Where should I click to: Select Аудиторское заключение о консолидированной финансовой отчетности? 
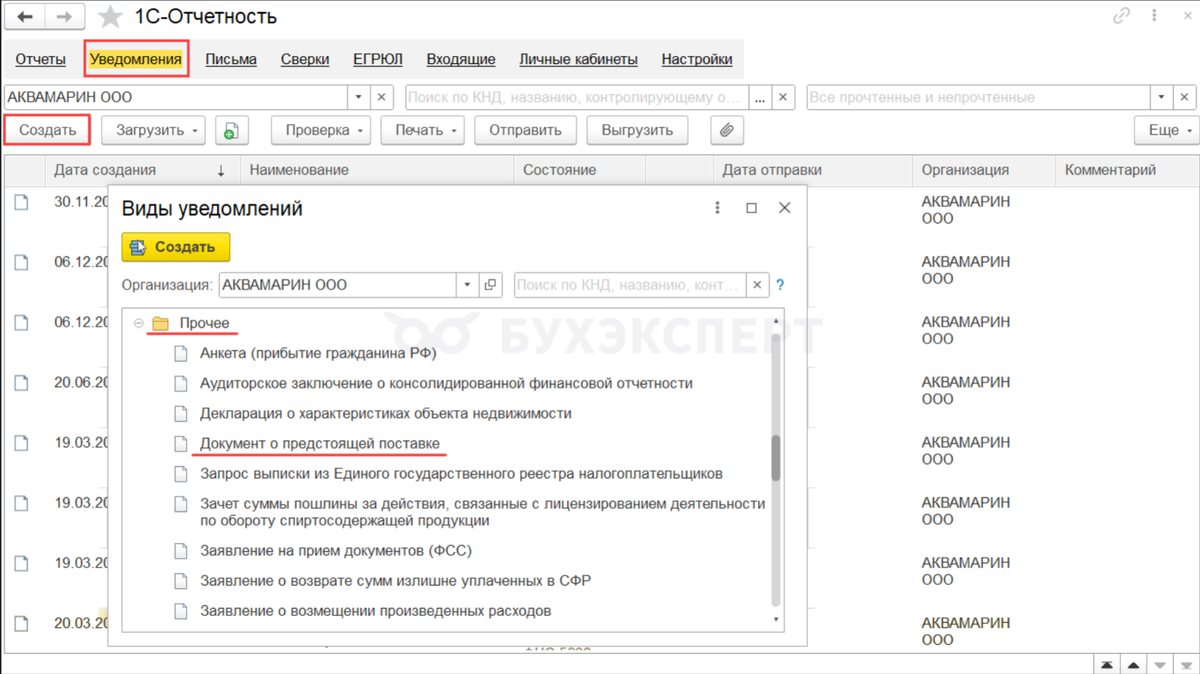point(446,383)
